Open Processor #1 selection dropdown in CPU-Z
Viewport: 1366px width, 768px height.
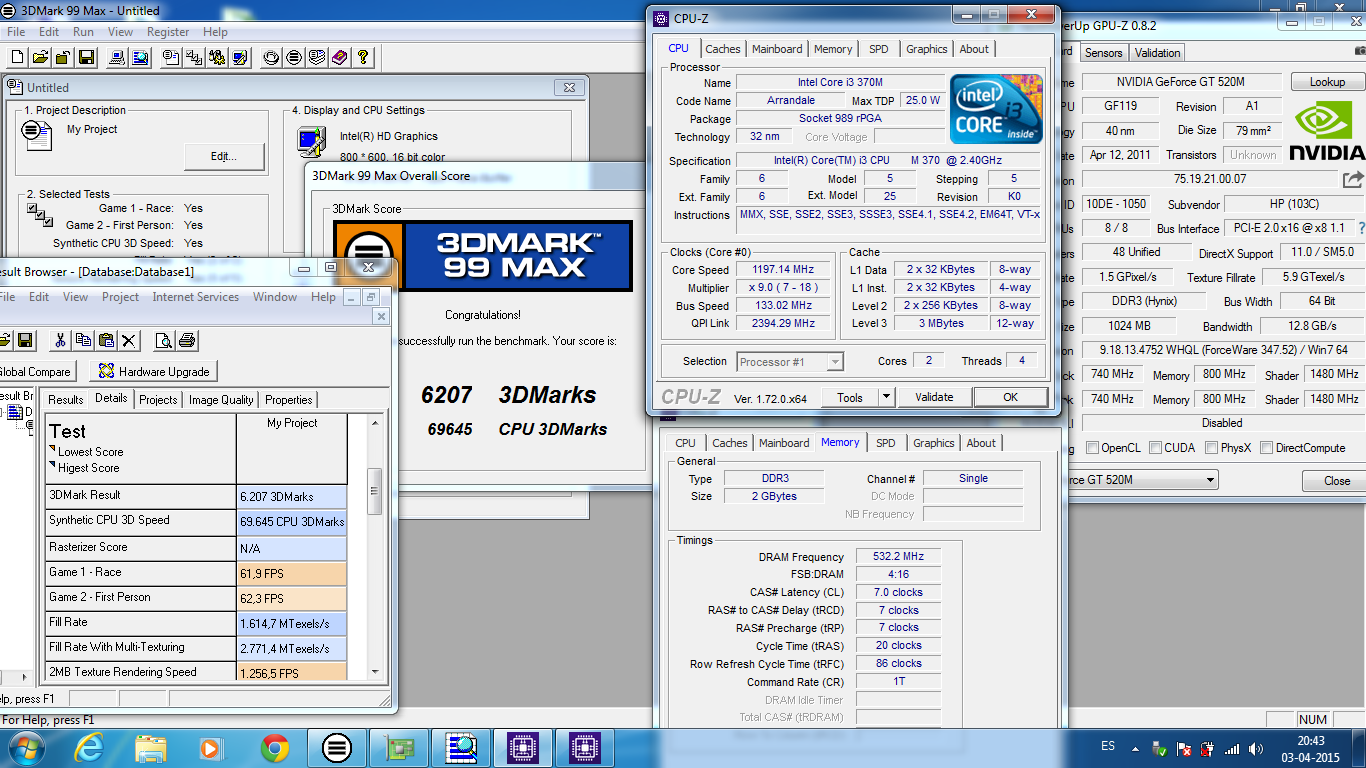pos(790,361)
